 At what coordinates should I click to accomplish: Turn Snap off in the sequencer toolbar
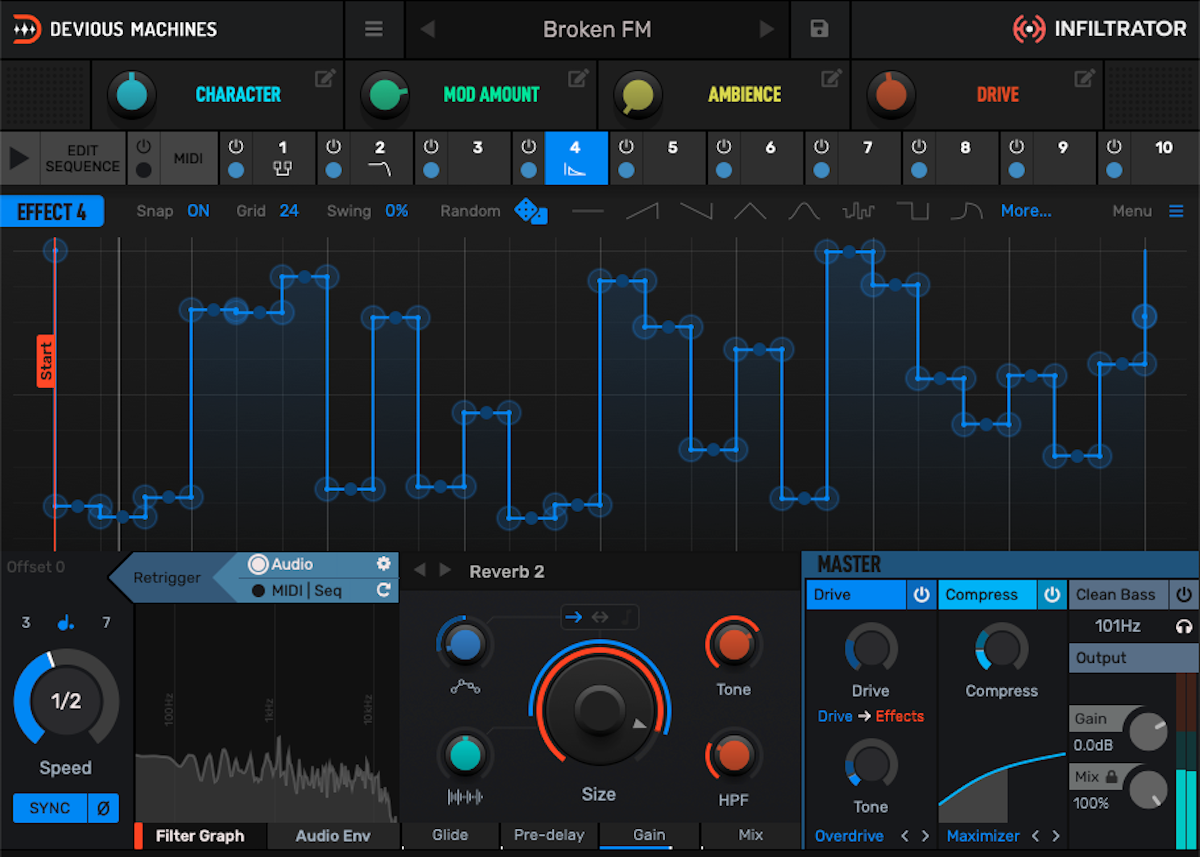click(198, 211)
